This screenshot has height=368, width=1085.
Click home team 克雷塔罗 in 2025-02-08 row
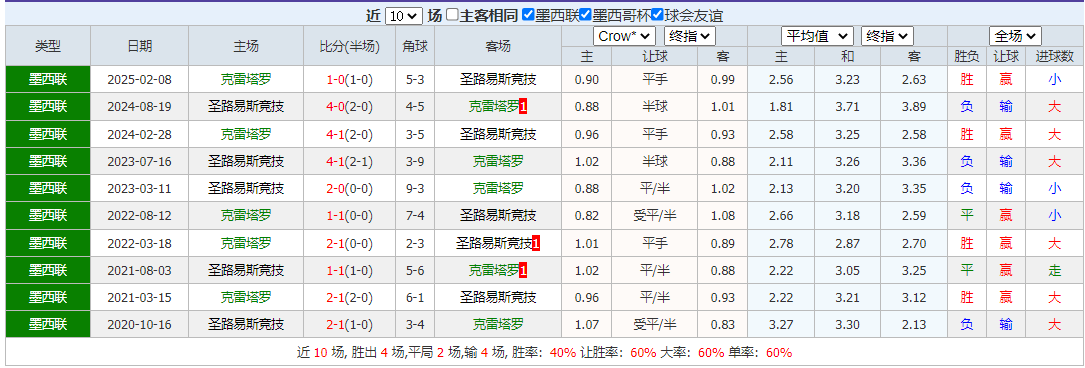(x=246, y=80)
